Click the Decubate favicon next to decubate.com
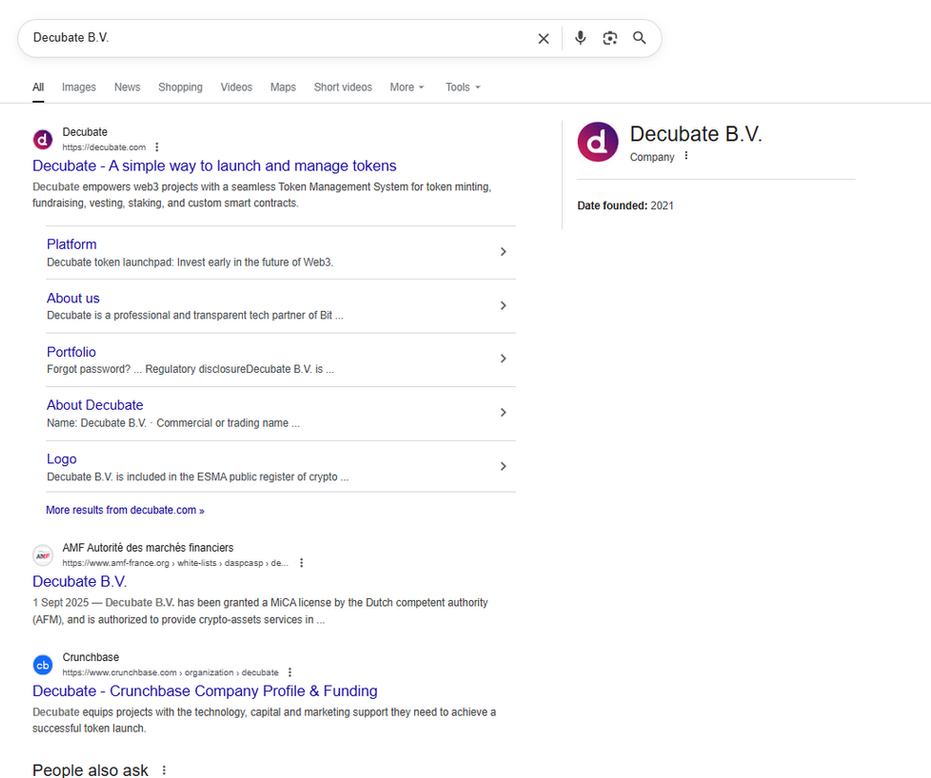 pyautogui.click(x=43, y=140)
